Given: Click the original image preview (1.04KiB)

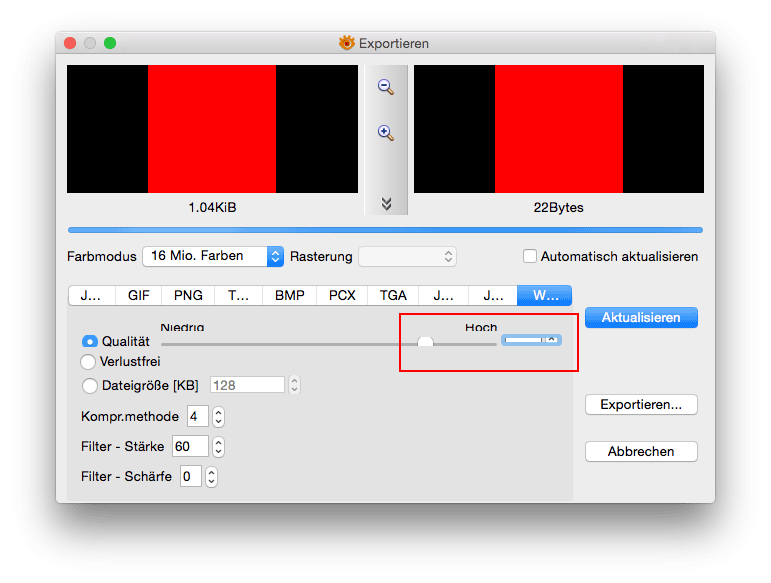Looking at the screenshot, I should (212, 129).
